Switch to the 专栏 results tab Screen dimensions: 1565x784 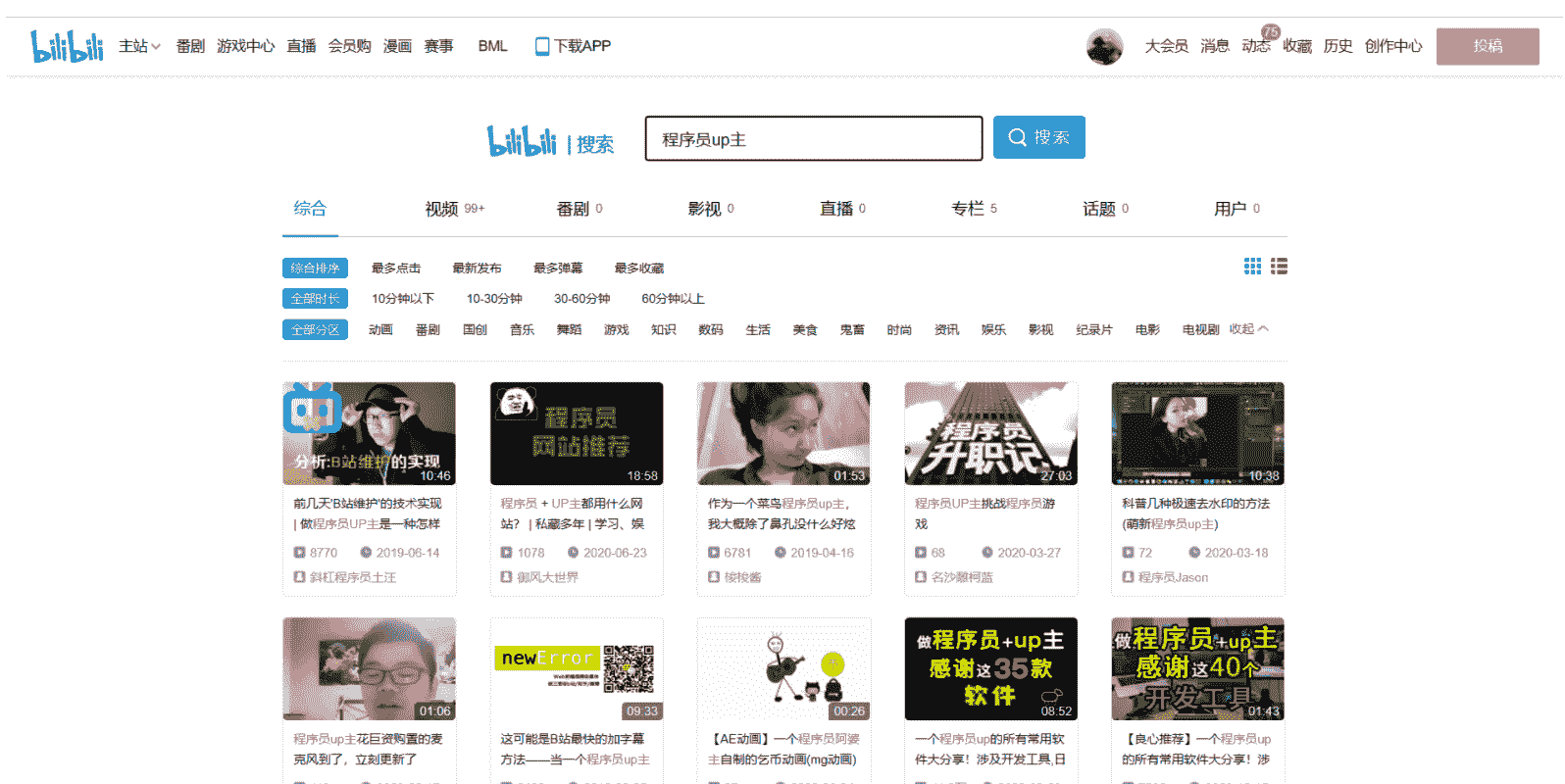pos(967,209)
